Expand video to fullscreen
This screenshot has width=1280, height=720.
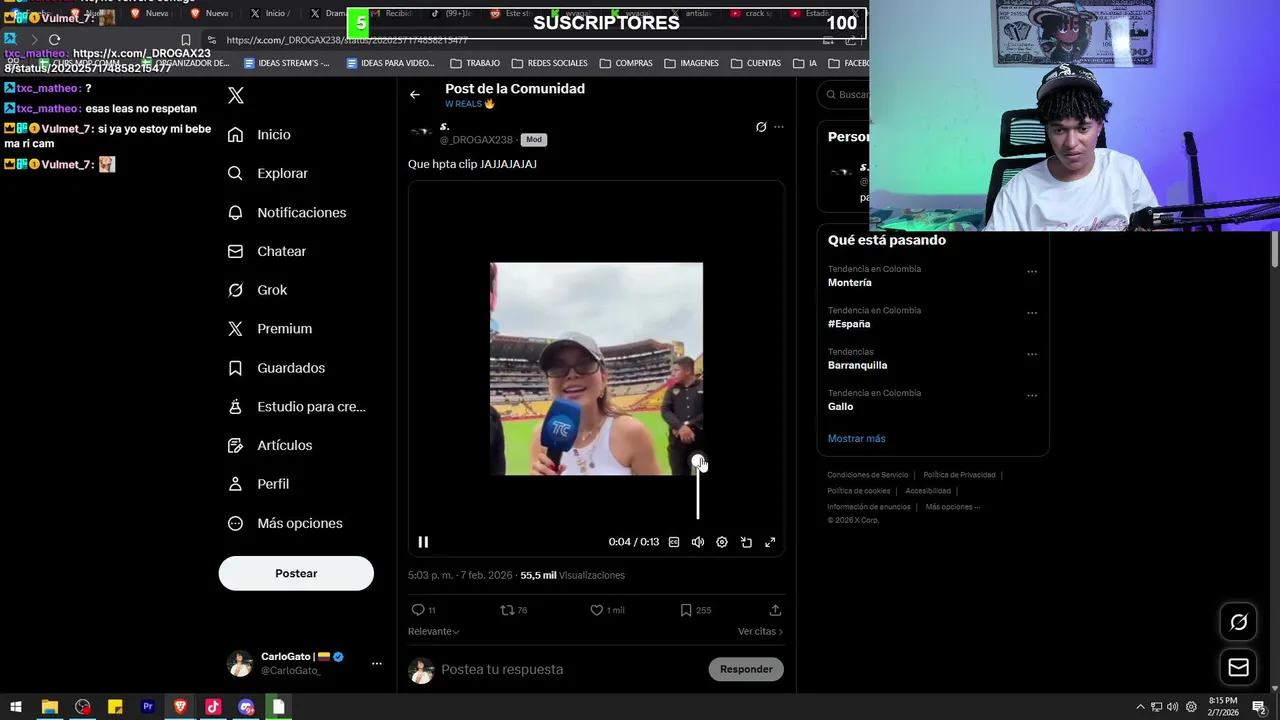[x=770, y=542]
